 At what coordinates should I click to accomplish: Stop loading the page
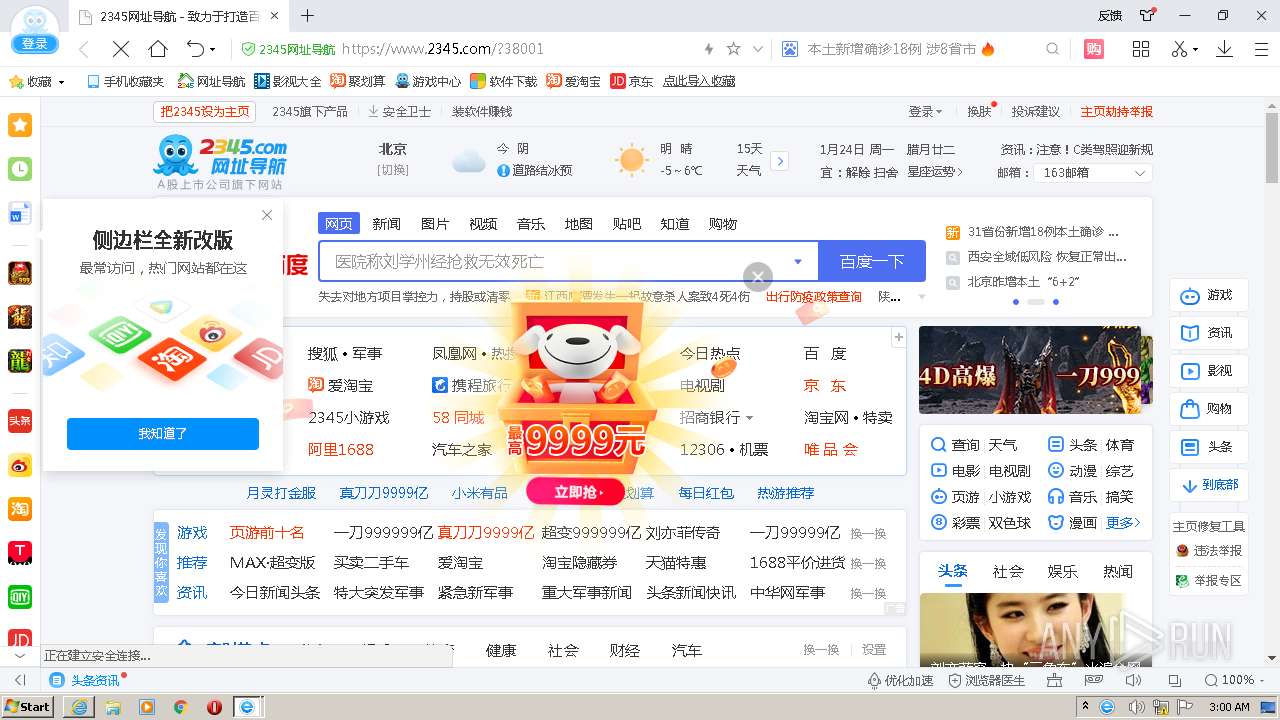pyautogui.click(x=121, y=49)
